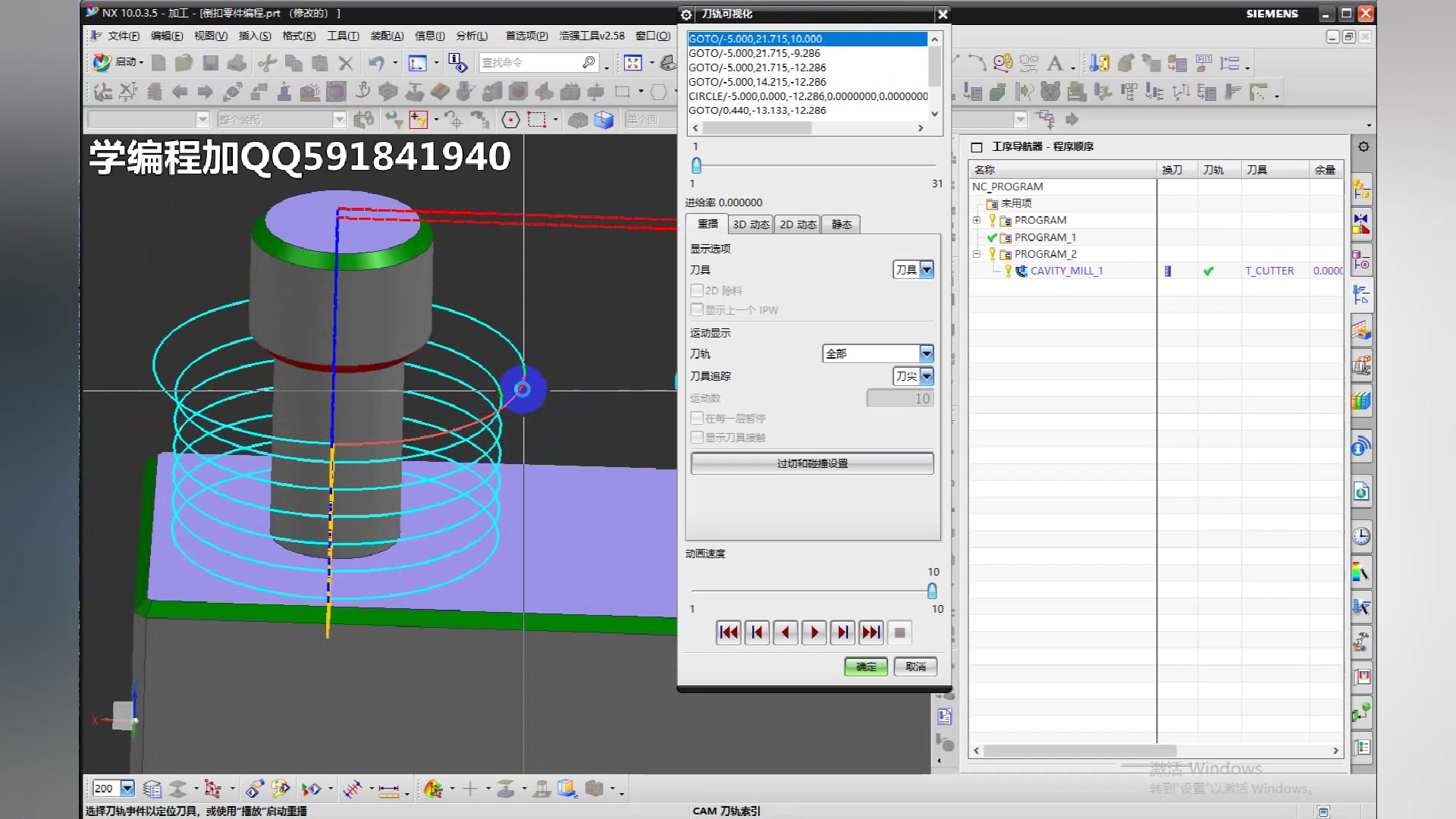Switch to the 3D 动态 tab

(751, 224)
